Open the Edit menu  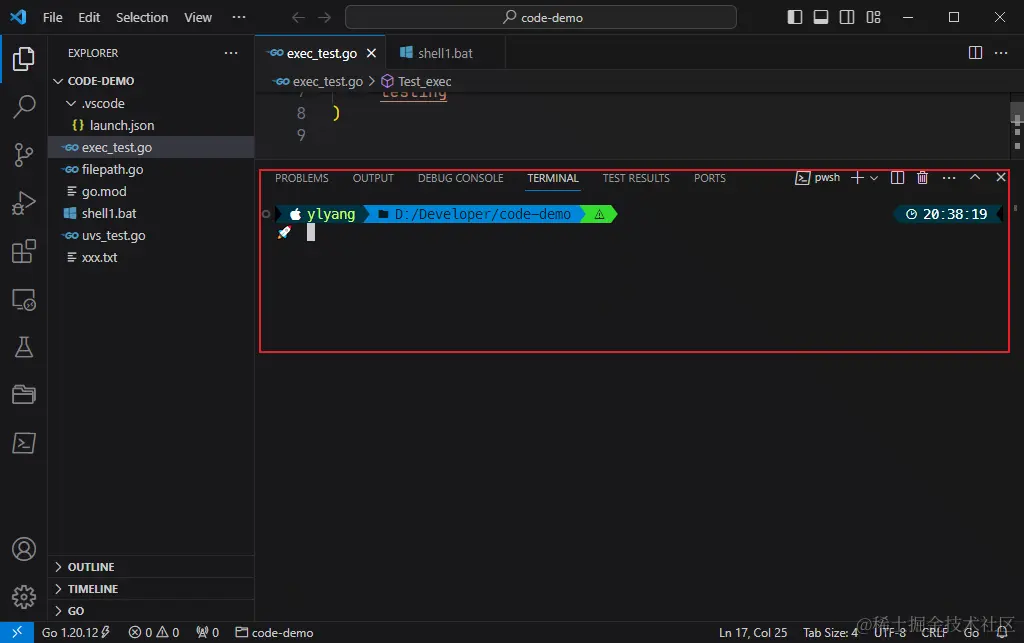(89, 18)
